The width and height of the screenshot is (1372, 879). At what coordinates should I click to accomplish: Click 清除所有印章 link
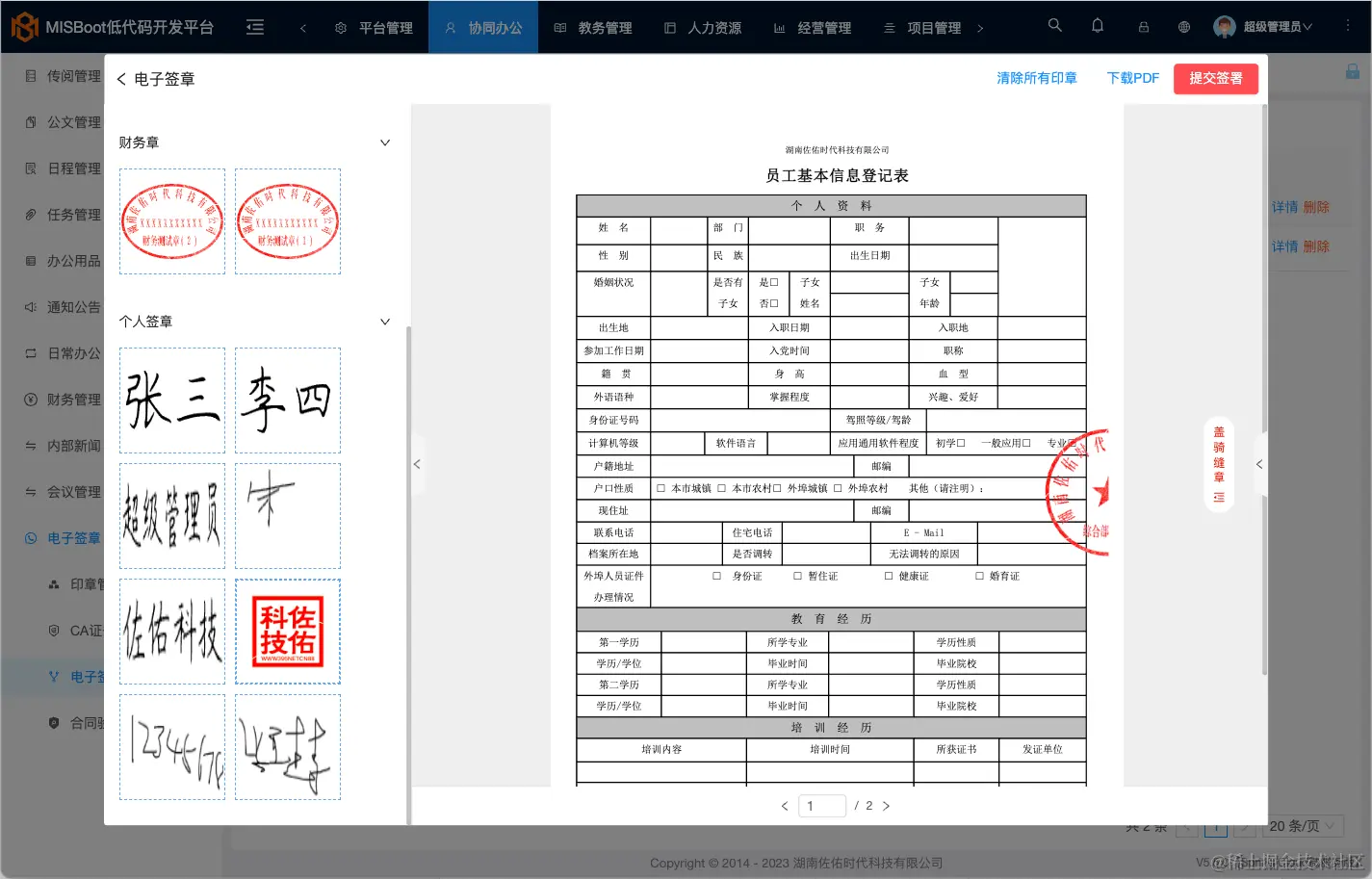tap(1037, 78)
